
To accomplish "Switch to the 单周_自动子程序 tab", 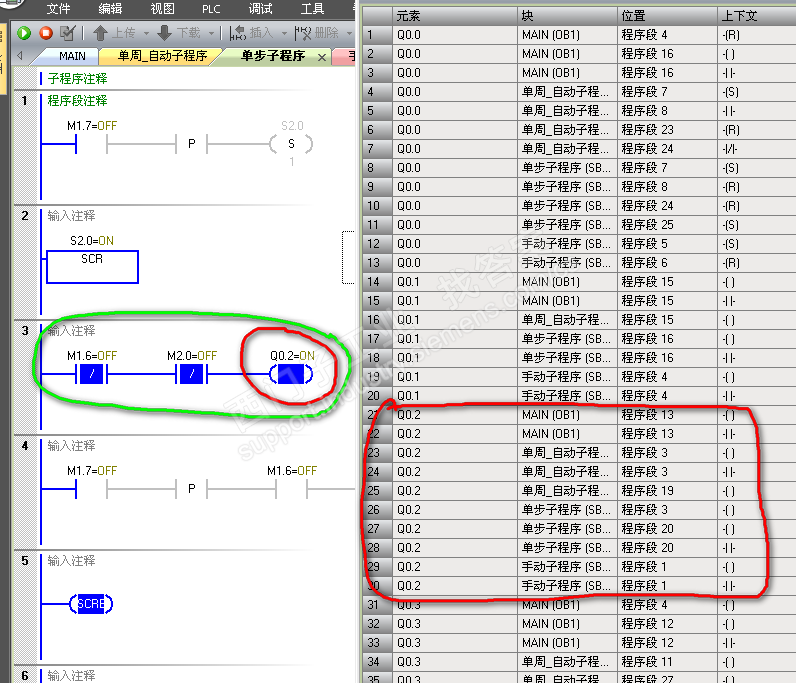I will click(162, 56).
